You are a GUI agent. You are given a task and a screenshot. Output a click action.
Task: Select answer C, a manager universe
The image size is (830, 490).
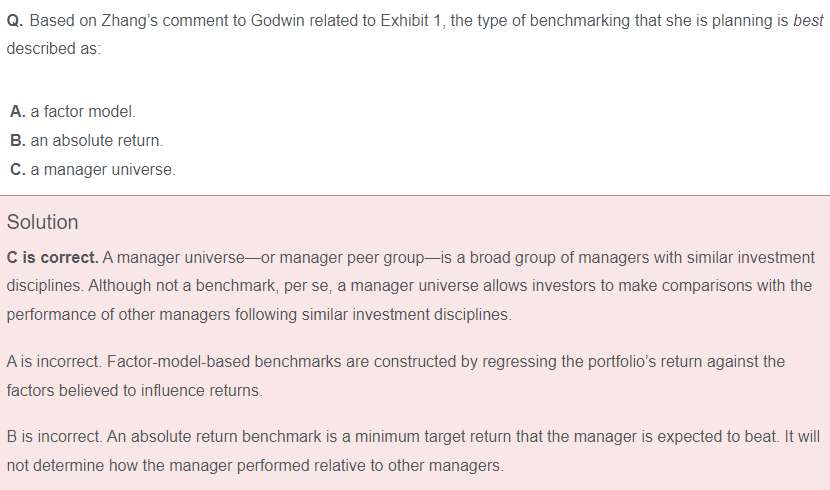[92, 170]
